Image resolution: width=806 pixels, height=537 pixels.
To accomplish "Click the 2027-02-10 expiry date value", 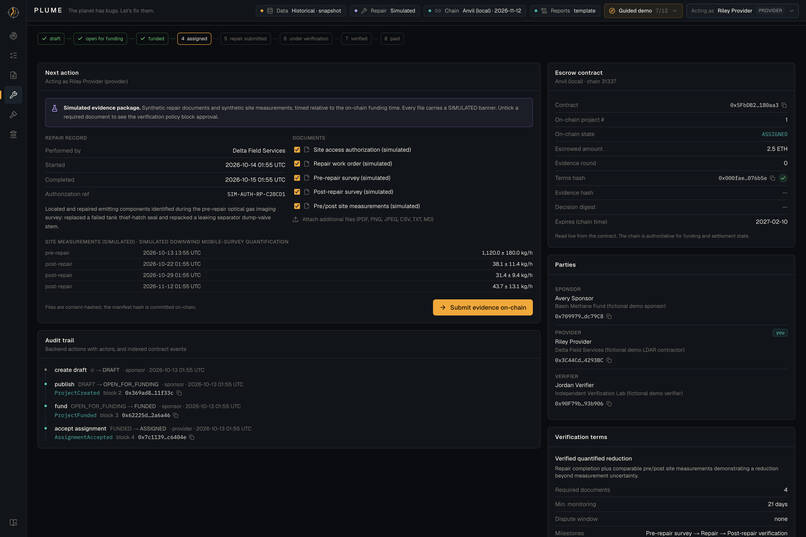I will [771, 222].
